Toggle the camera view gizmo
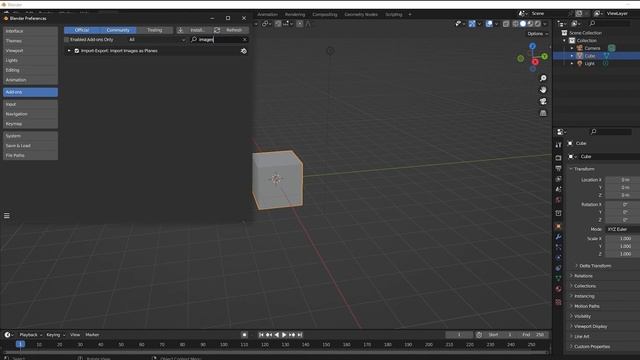The height and width of the screenshot is (360, 640). [x=543, y=101]
